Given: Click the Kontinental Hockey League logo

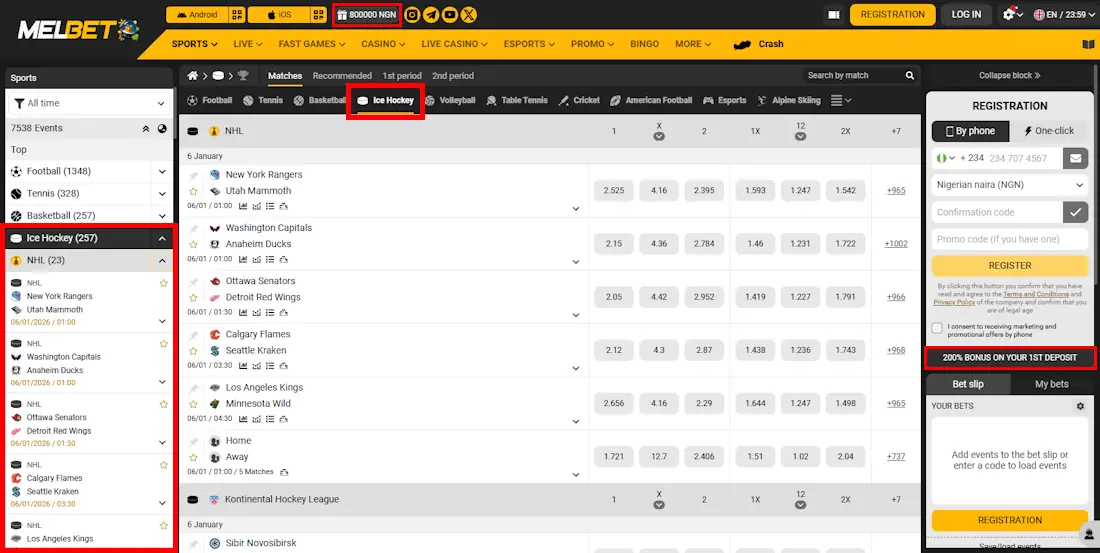Looking at the screenshot, I should click(215, 500).
